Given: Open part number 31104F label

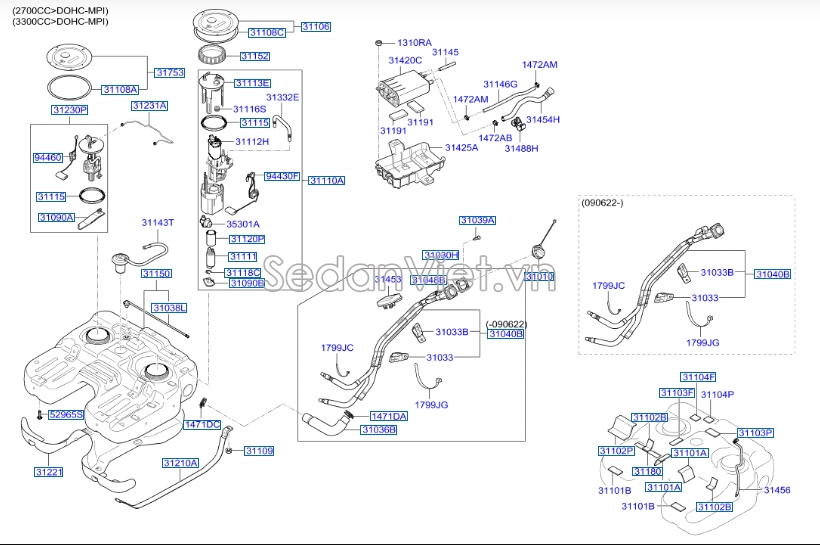Looking at the screenshot, I should coord(698,377).
